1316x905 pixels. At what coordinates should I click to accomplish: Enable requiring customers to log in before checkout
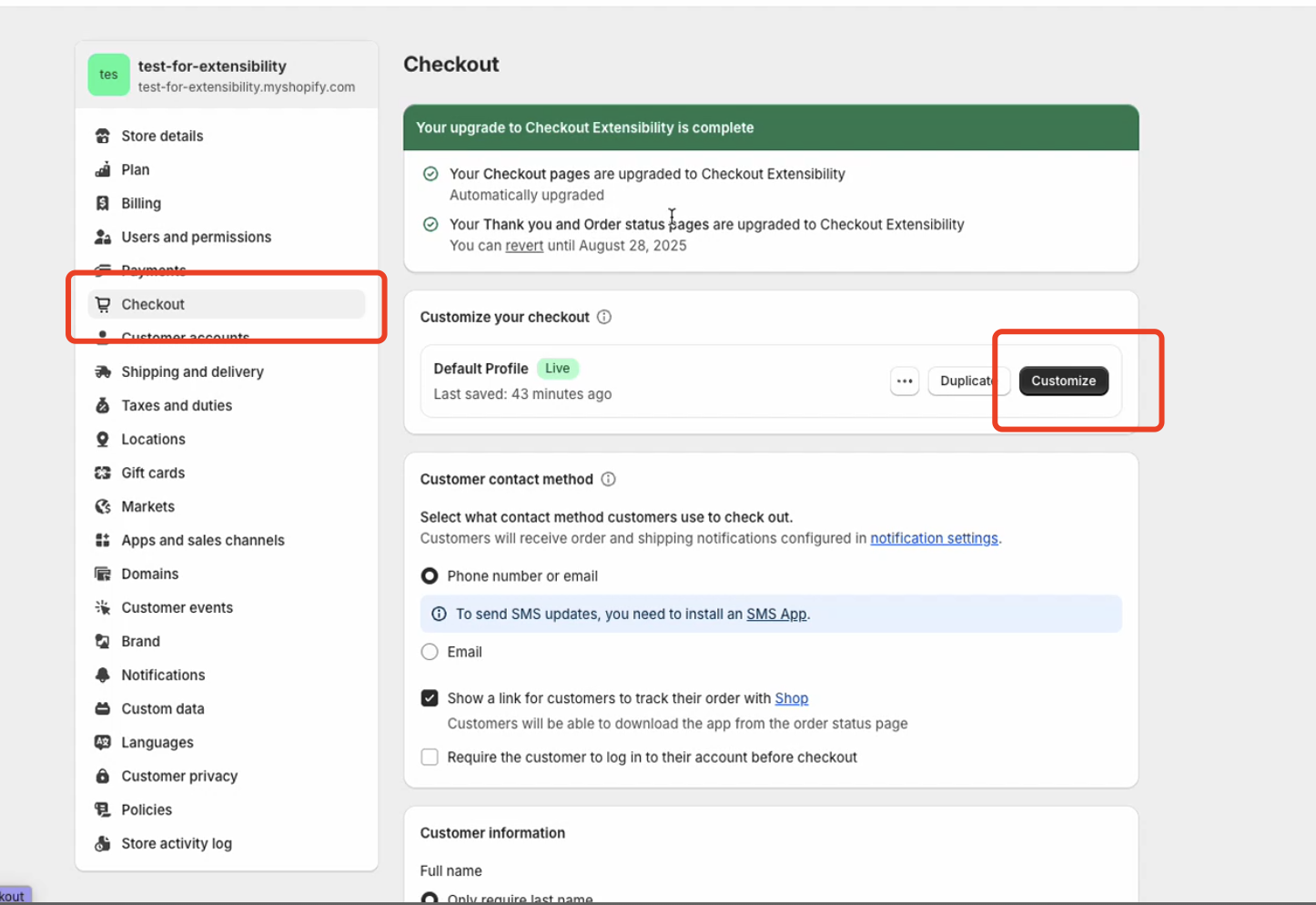click(429, 757)
